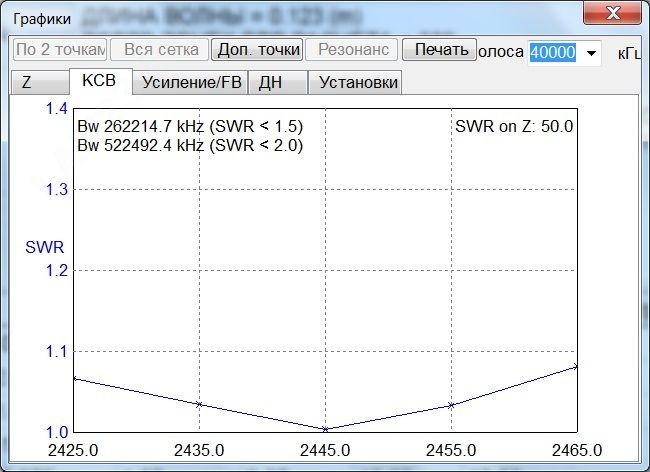
Task: Click the SWR axis title
Action: pyautogui.click(x=44, y=247)
